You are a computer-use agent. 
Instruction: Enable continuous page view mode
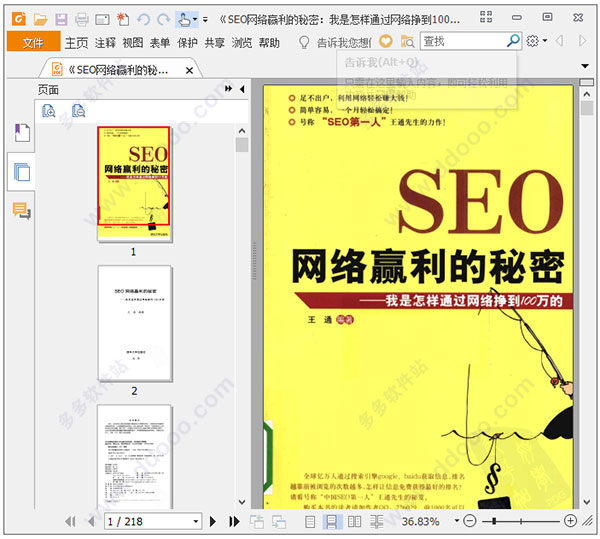tap(331, 521)
